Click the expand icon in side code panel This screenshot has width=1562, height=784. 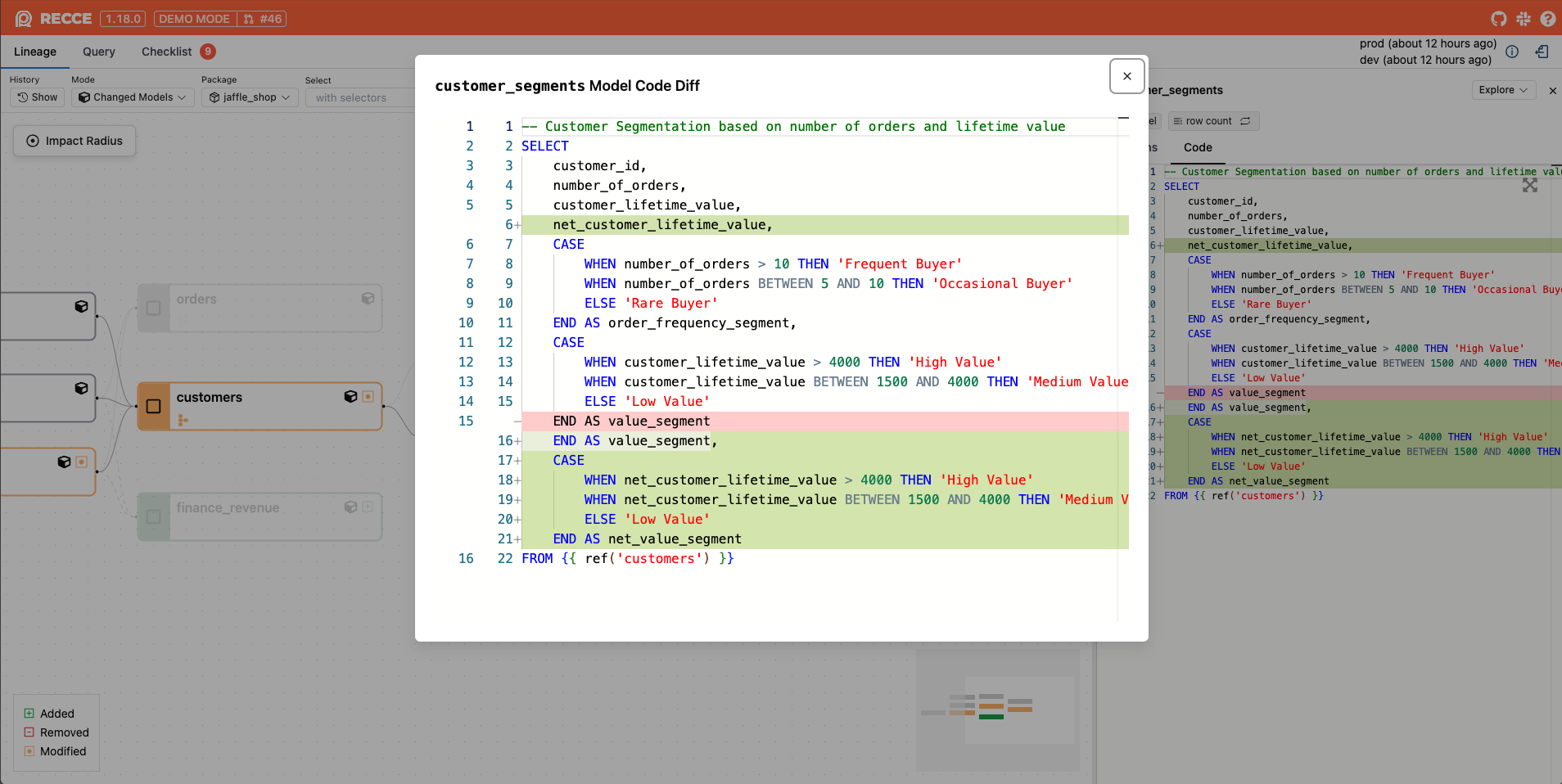(1529, 186)
